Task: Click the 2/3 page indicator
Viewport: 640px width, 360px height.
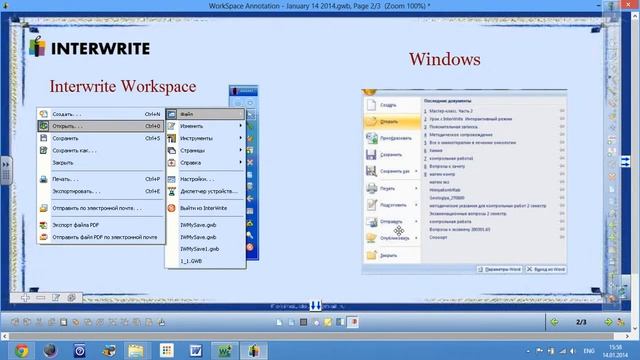Action: (x=581, y=322)
